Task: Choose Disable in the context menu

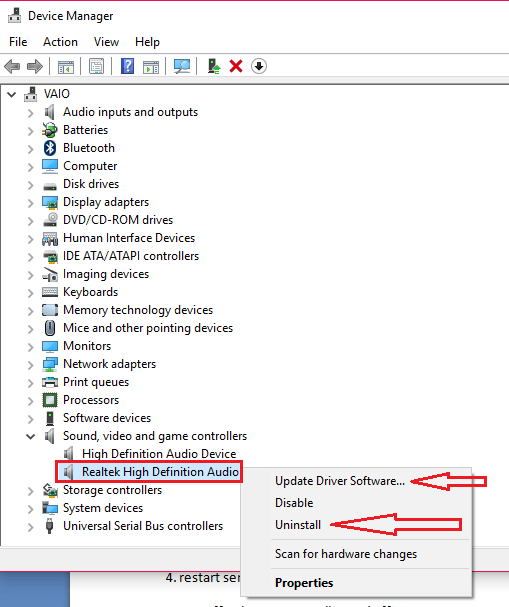Action: coord(294,503)
